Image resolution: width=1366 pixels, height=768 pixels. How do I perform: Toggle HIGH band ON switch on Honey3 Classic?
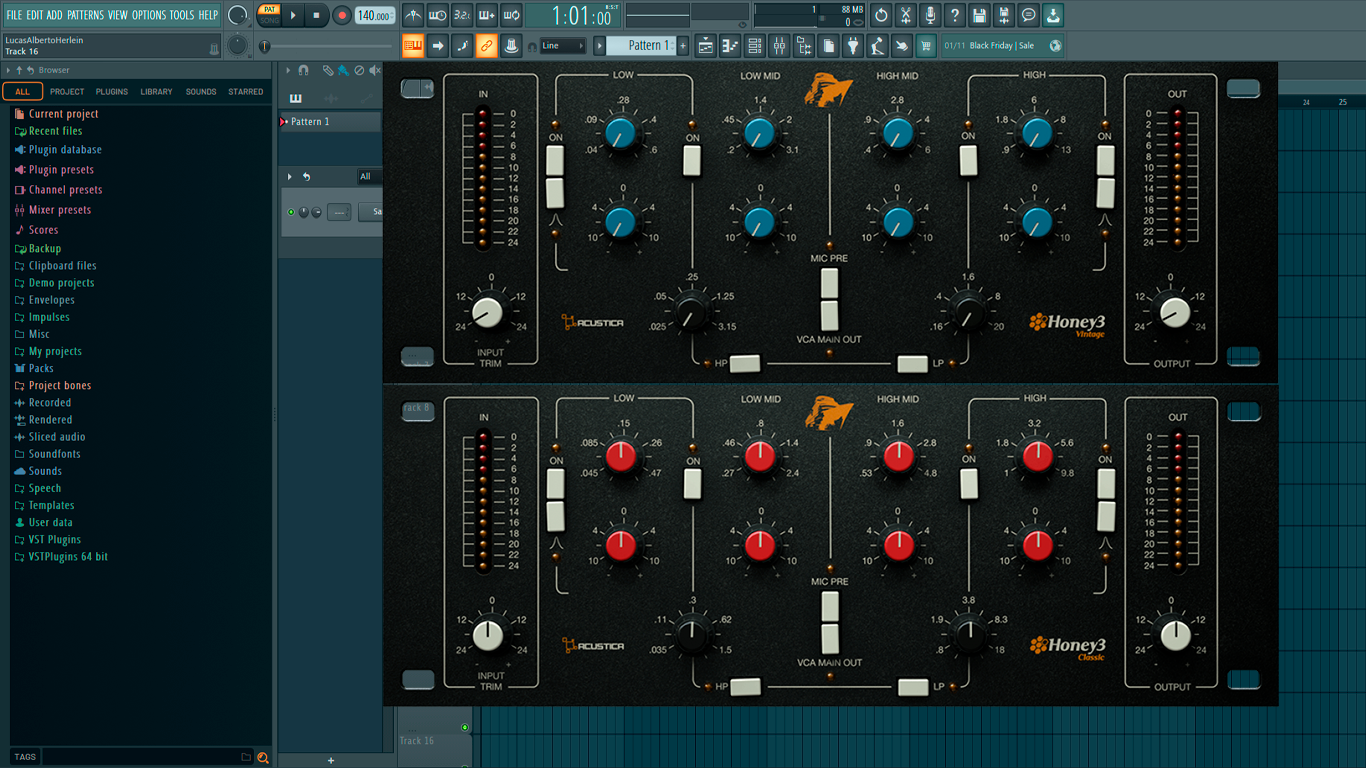(x=1105, y=483)
